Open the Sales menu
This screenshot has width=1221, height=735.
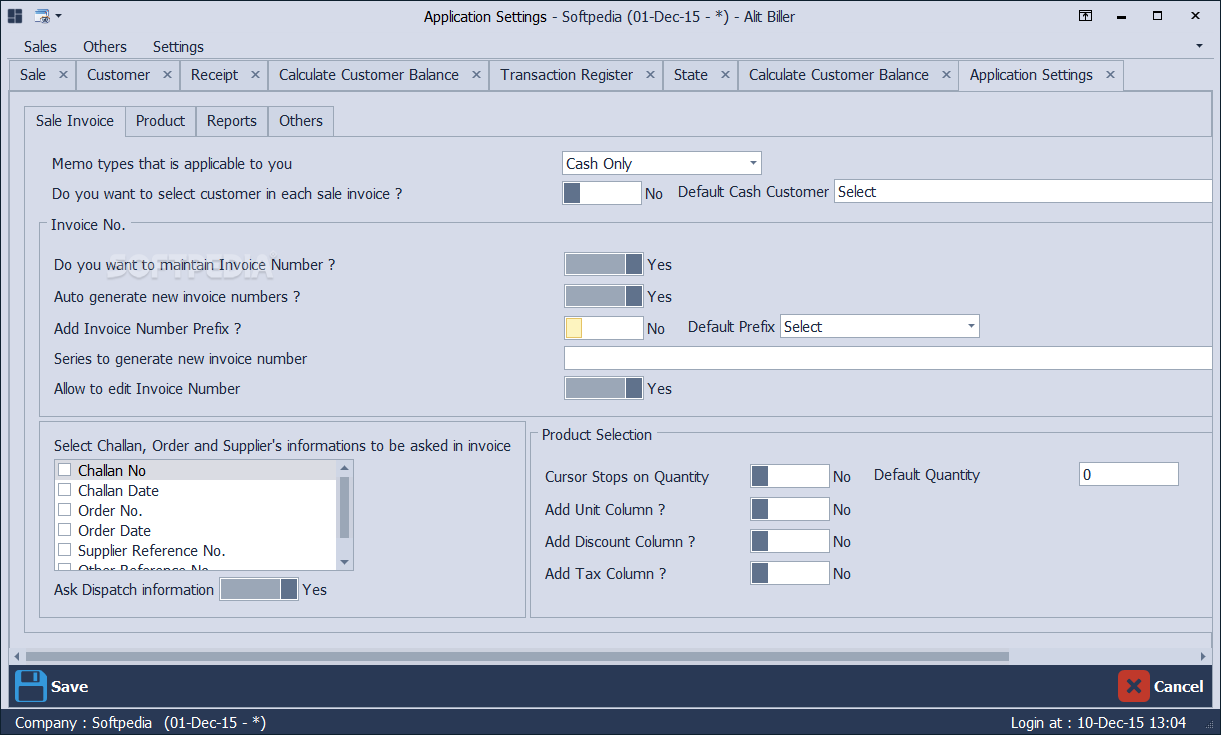coord(40,47)
